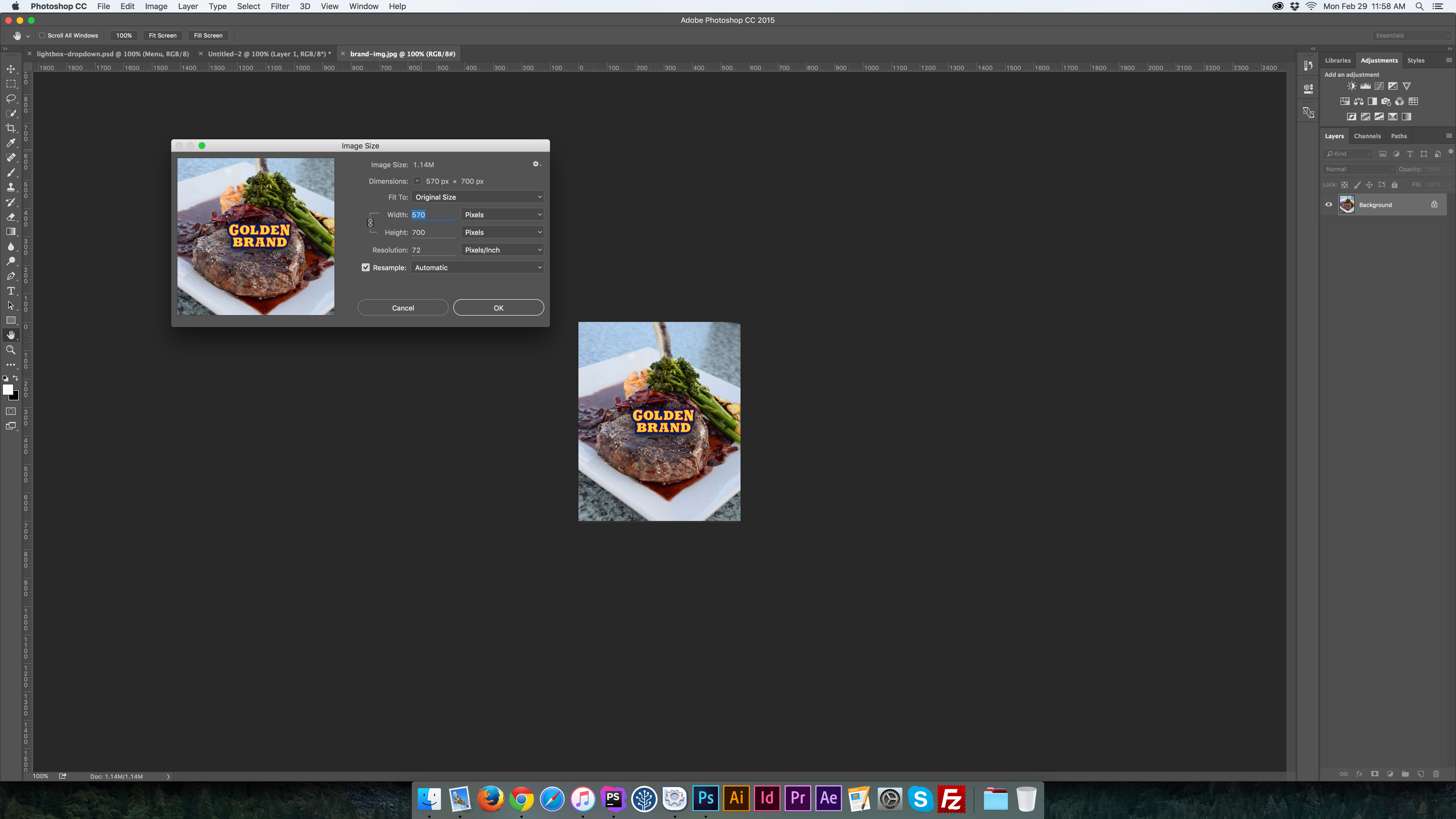
Task: Toggle the constrain proportions link icon
Action: (370, 223)
